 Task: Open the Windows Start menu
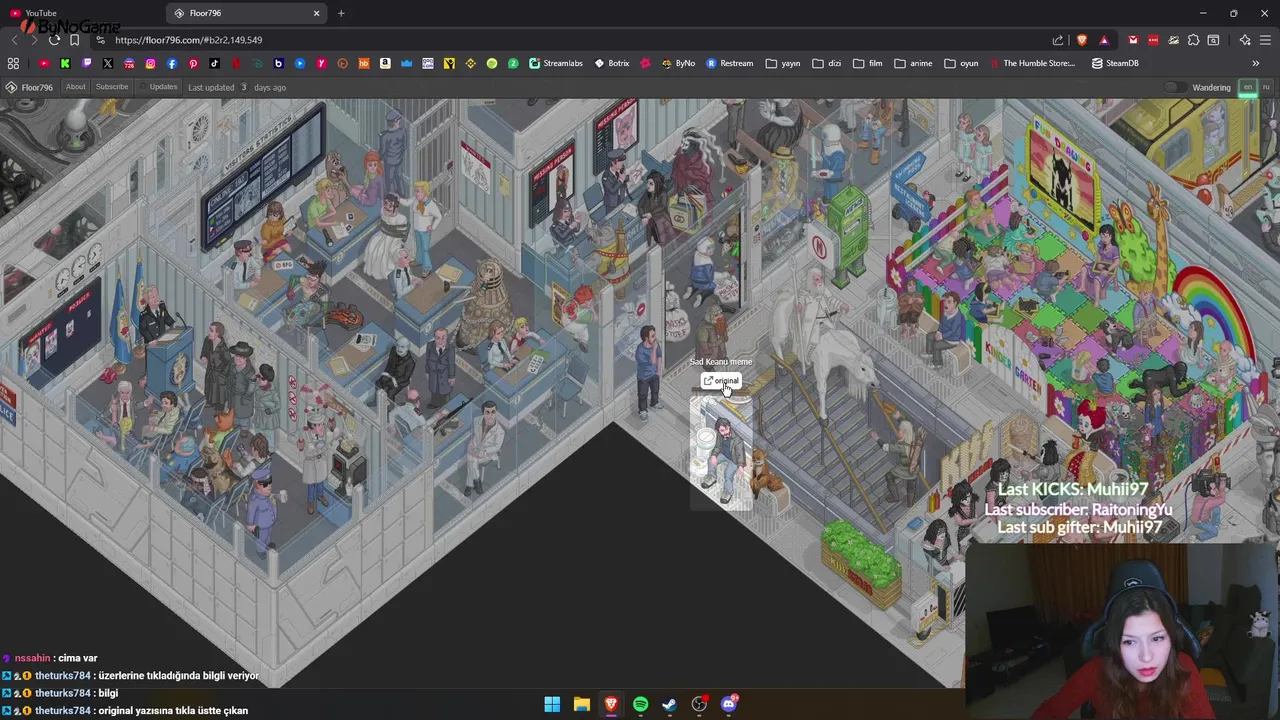(552, 704)
